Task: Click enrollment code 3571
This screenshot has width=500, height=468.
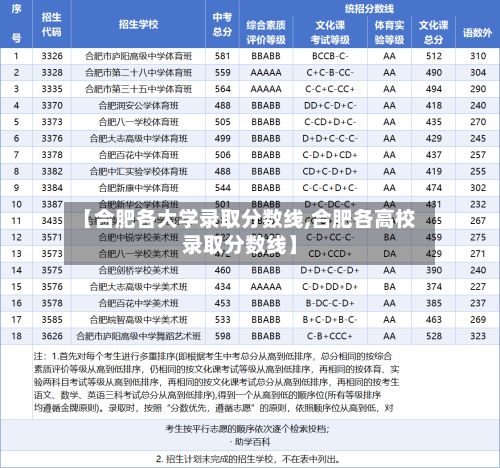Action: (52, 237)
